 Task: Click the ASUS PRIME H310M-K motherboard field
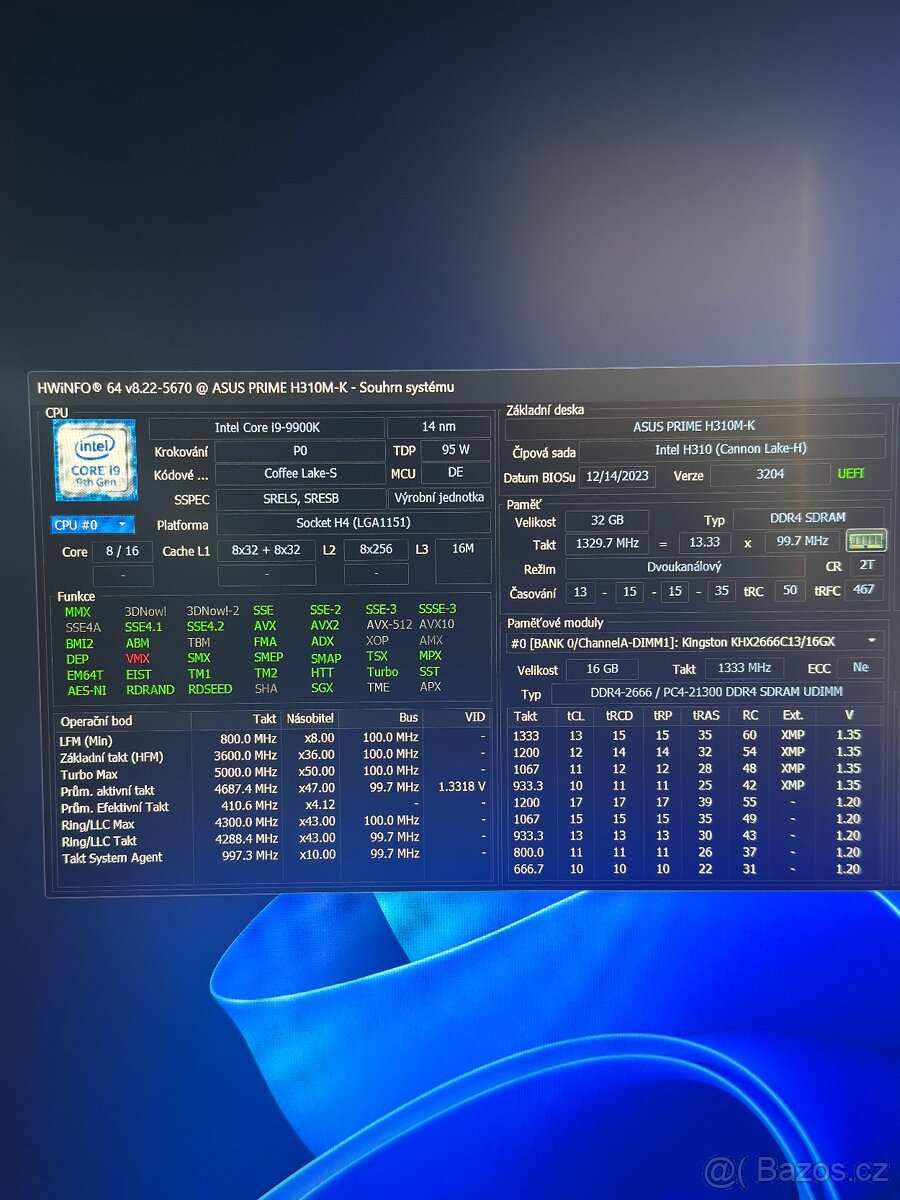click(695, 426)
